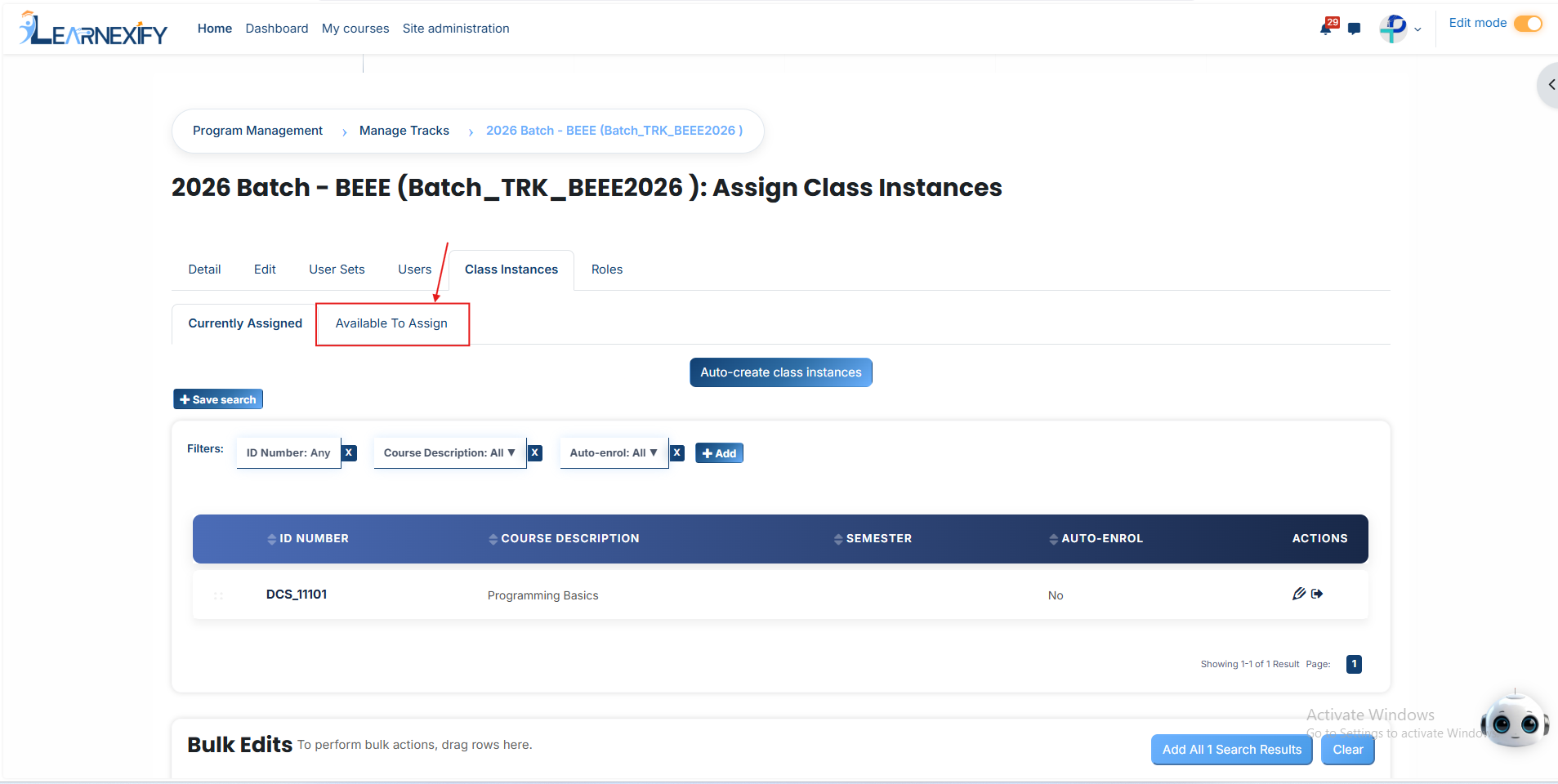The image size is (1558, 784).
Task: Open Dashboard in top navigation
Action: pyautogui.click(x=277, y=29)
